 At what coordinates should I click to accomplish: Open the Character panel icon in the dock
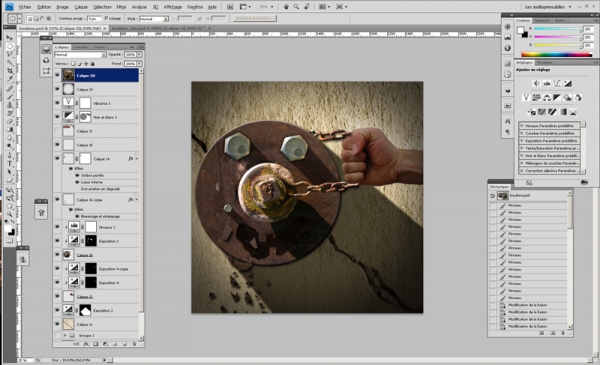(x=507, y=121)
